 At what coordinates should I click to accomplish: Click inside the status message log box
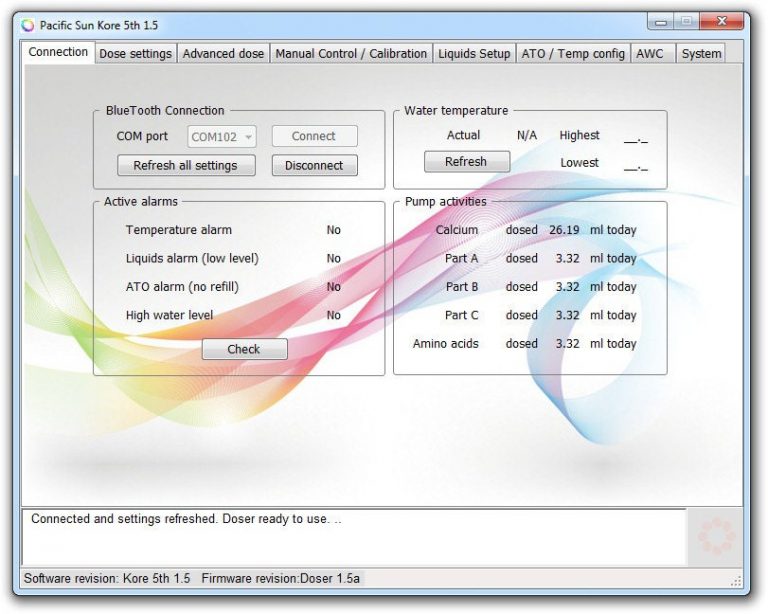click(x=350, y=538)
